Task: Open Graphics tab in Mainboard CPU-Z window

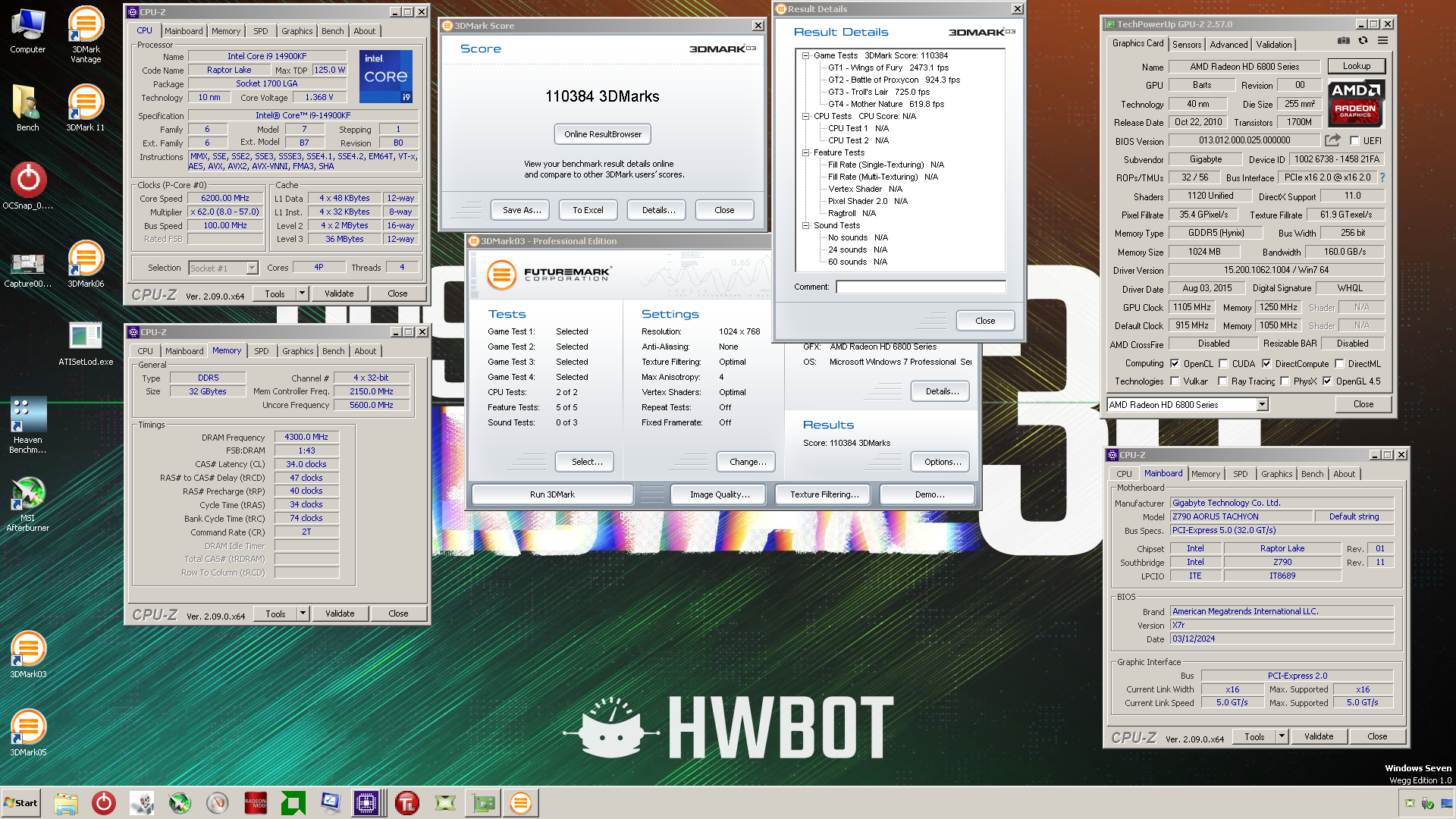Action: (x=1276, y=474)
